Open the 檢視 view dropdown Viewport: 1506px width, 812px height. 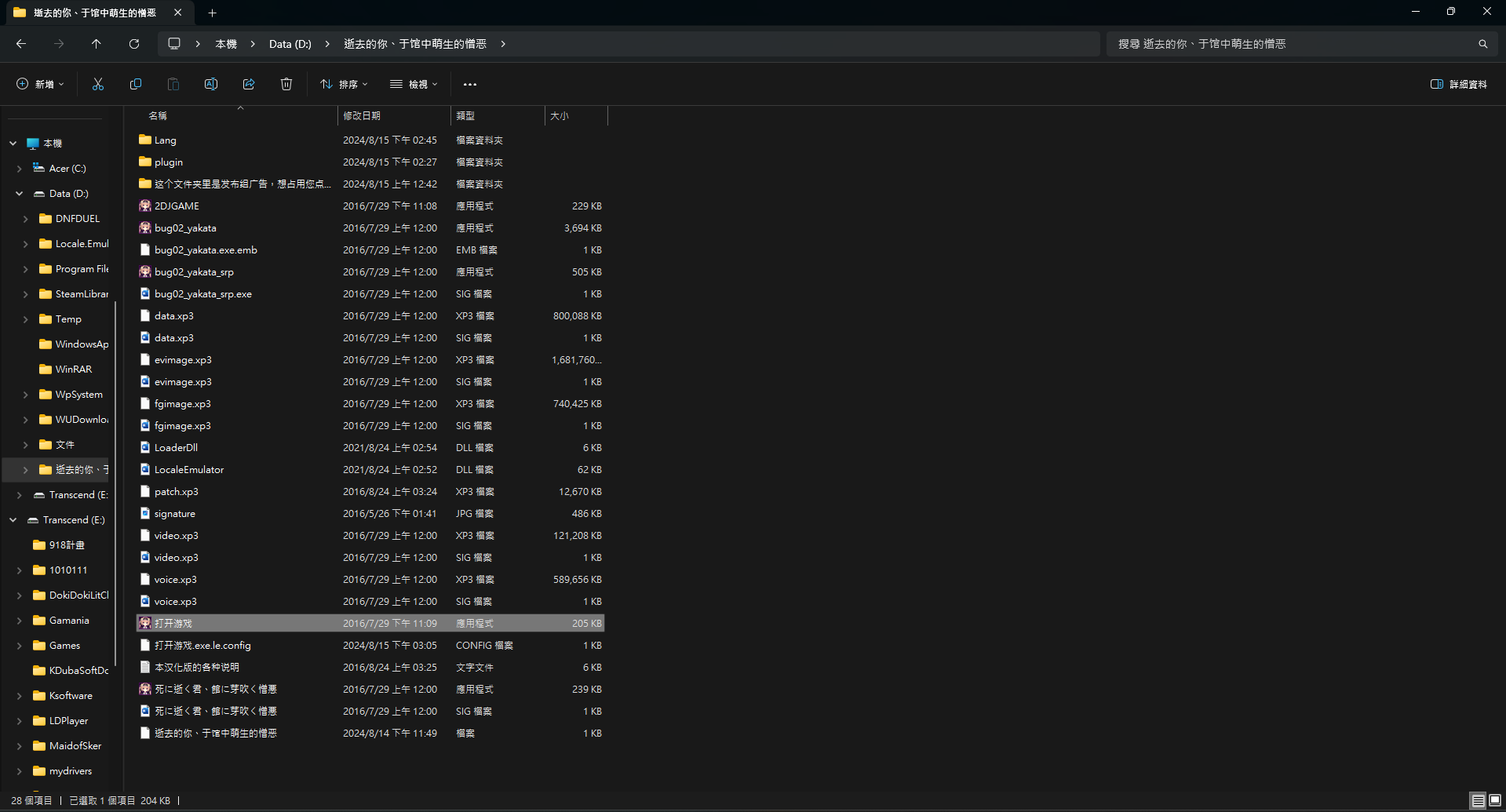click(414, 84)
